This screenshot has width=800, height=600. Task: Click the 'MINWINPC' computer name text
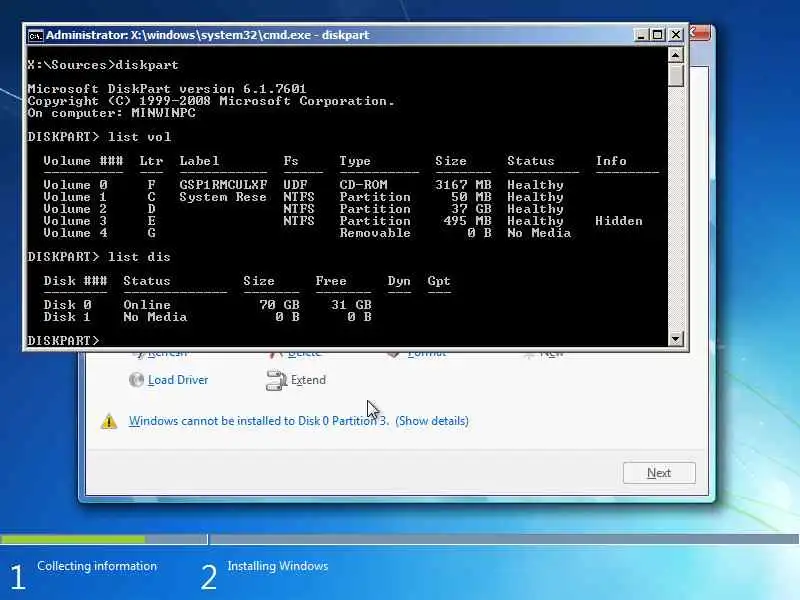coord(163,113)
